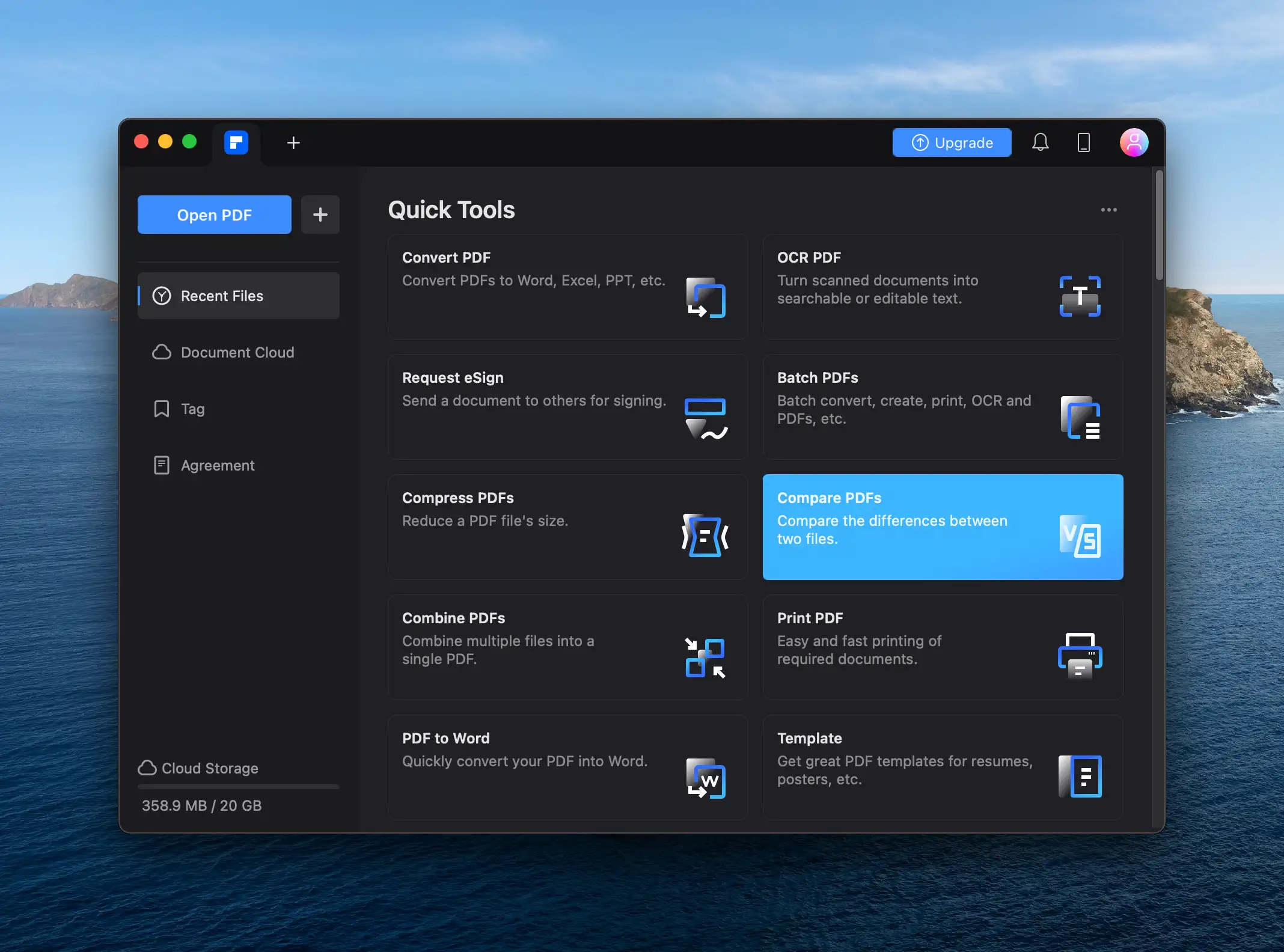The height and width of the screenshot is (952, 1284).
Task: Click the Request eSign signature icon
Action: pos(706,419)
